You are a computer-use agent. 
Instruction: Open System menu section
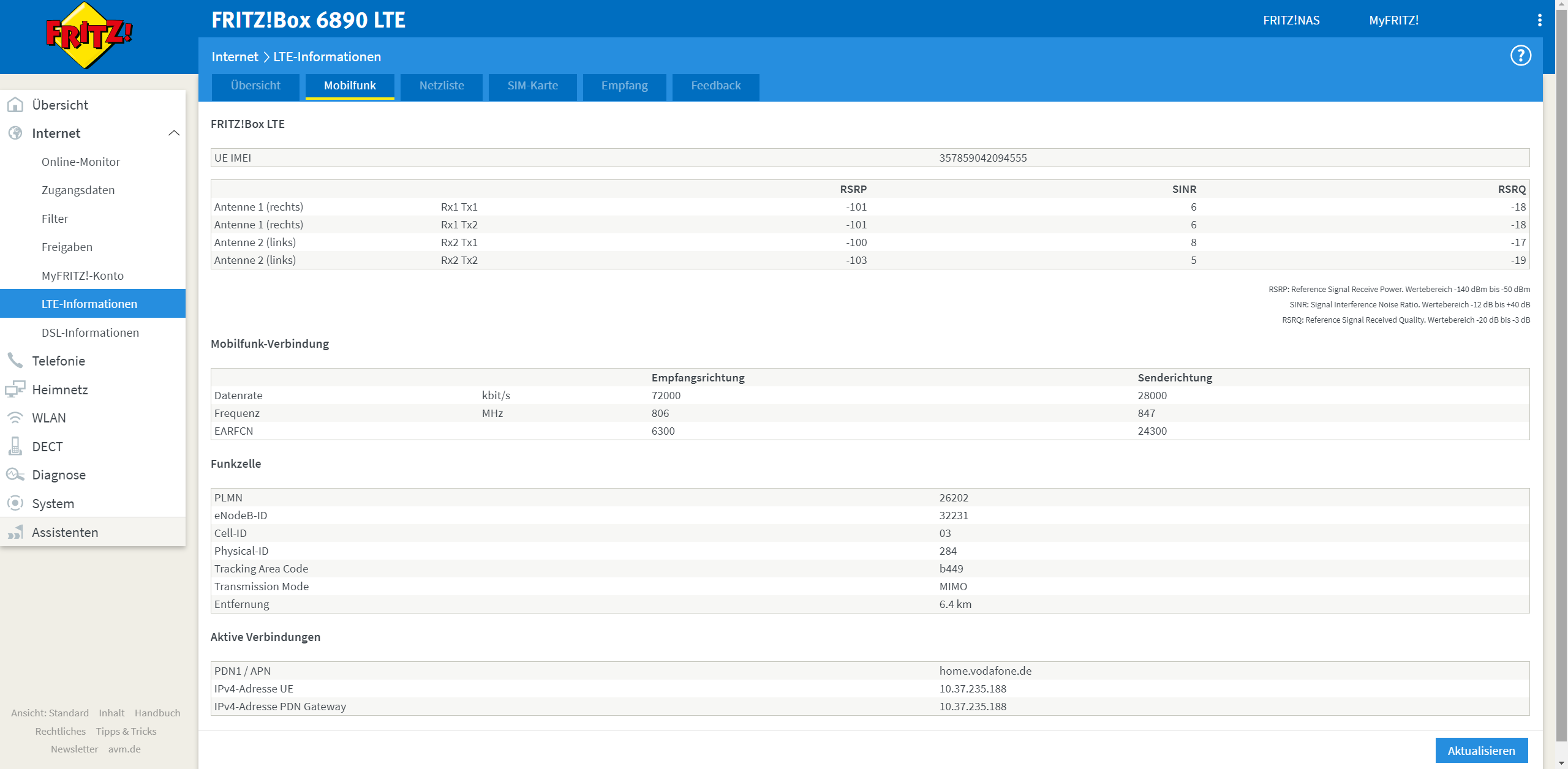pyautogui.click(x=92, y=503)
